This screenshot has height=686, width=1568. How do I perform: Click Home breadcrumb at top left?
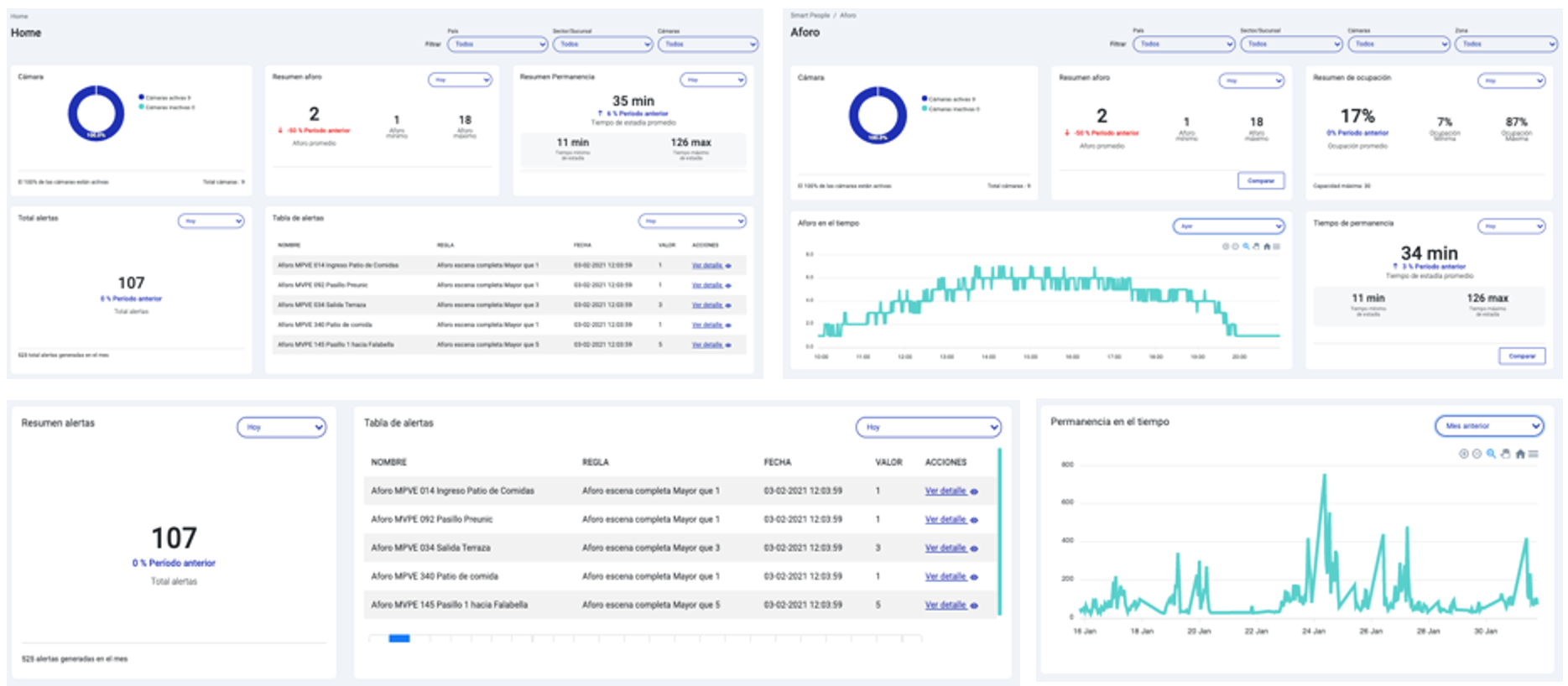tap(18, 16)
